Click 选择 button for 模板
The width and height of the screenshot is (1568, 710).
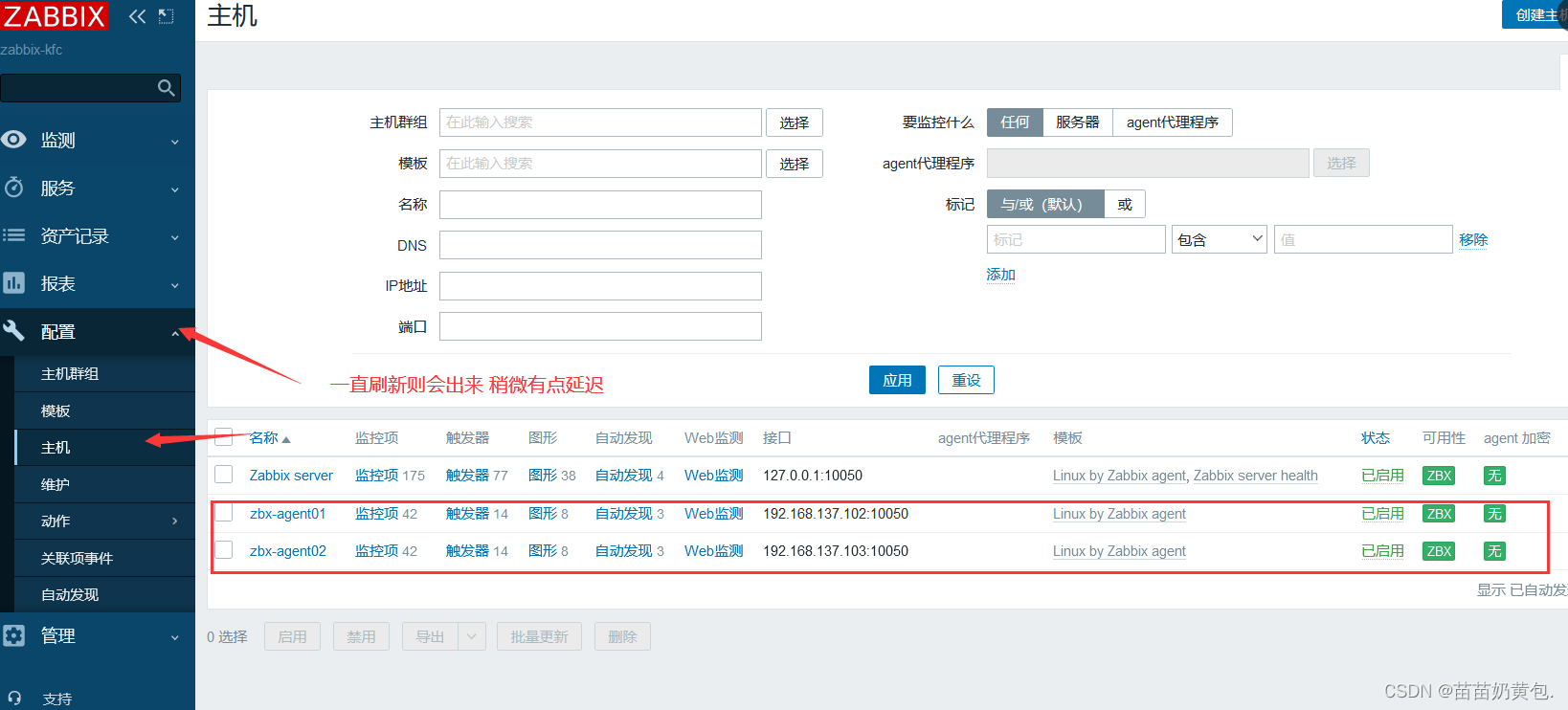tap(794, 164)
